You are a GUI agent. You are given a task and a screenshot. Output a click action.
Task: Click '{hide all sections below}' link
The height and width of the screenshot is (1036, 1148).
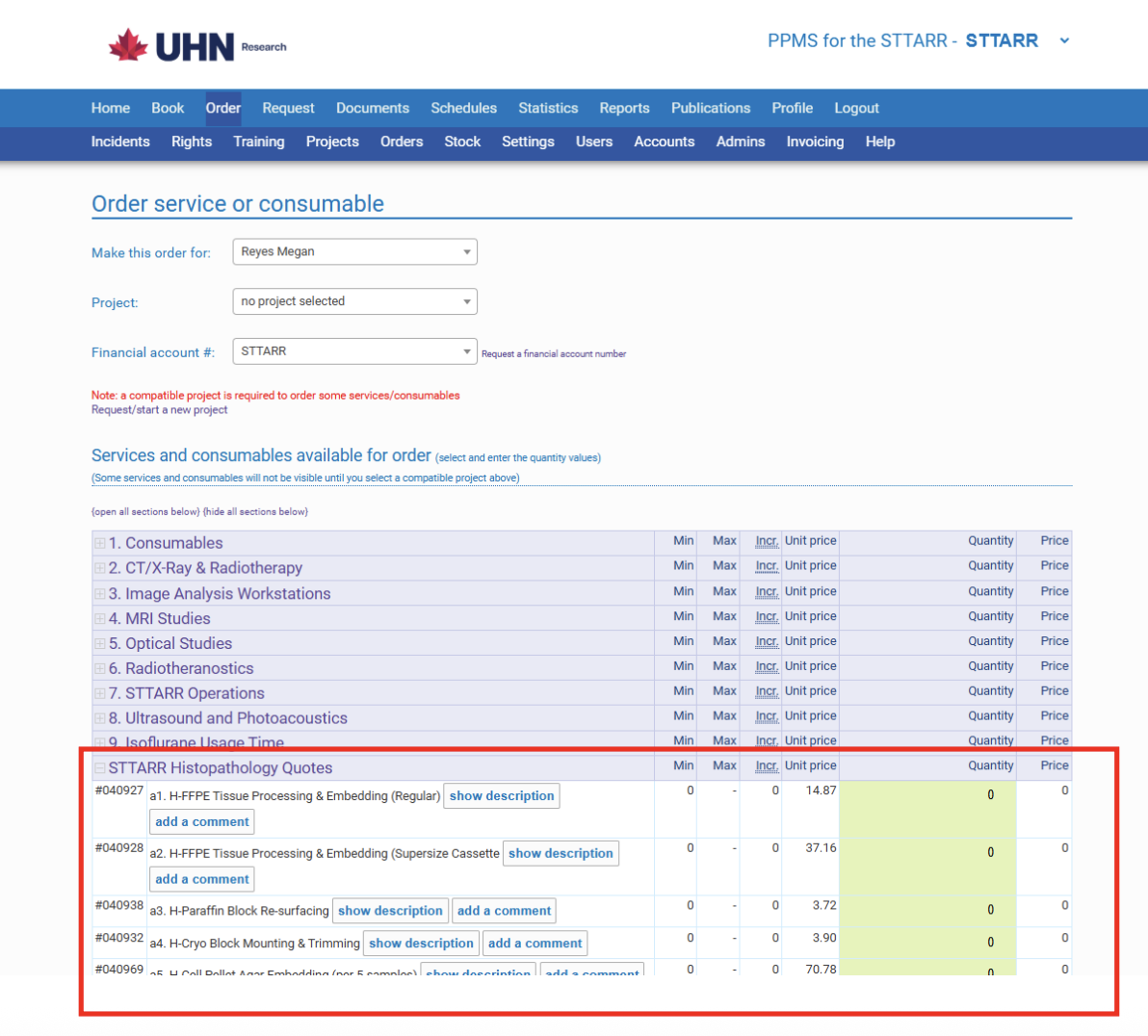pyautogui.click(x=255, y=512)
